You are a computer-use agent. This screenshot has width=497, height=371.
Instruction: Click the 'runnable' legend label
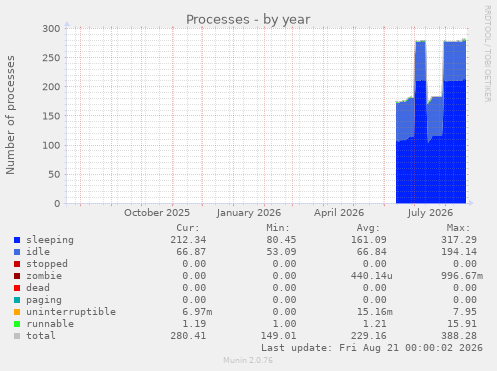point(50,324)
